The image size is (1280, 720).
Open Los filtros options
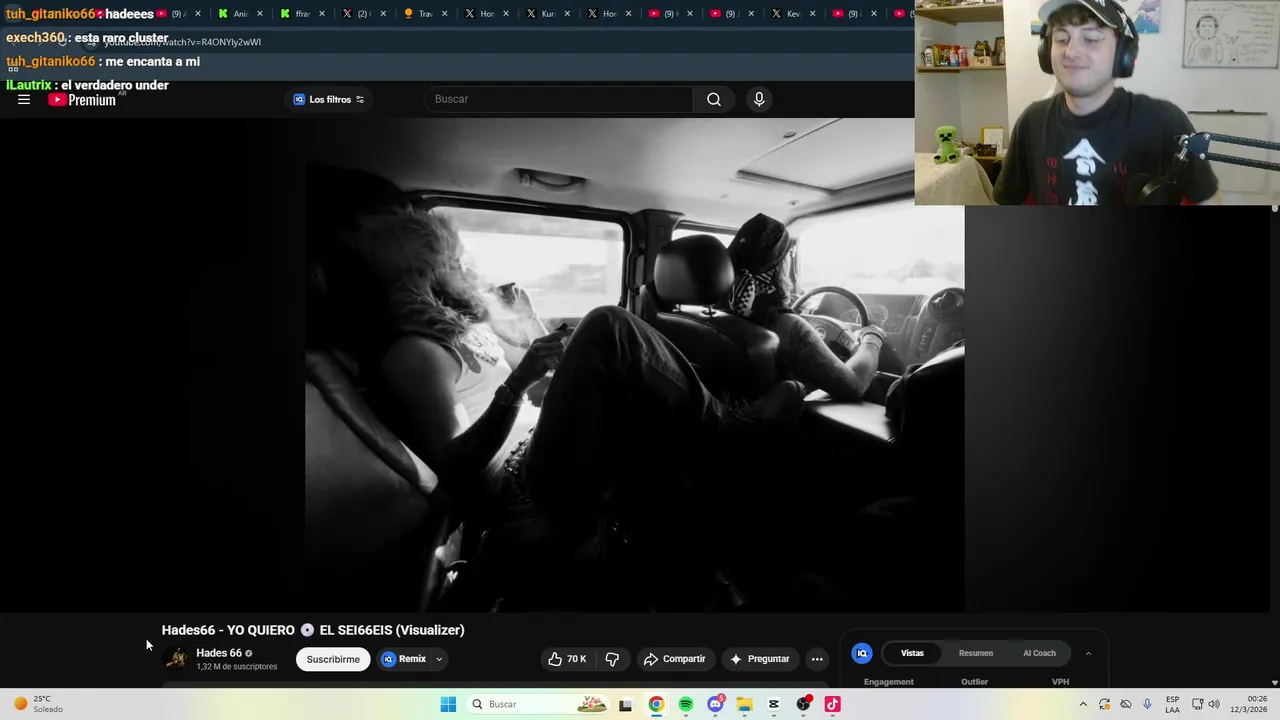point(329,99)
